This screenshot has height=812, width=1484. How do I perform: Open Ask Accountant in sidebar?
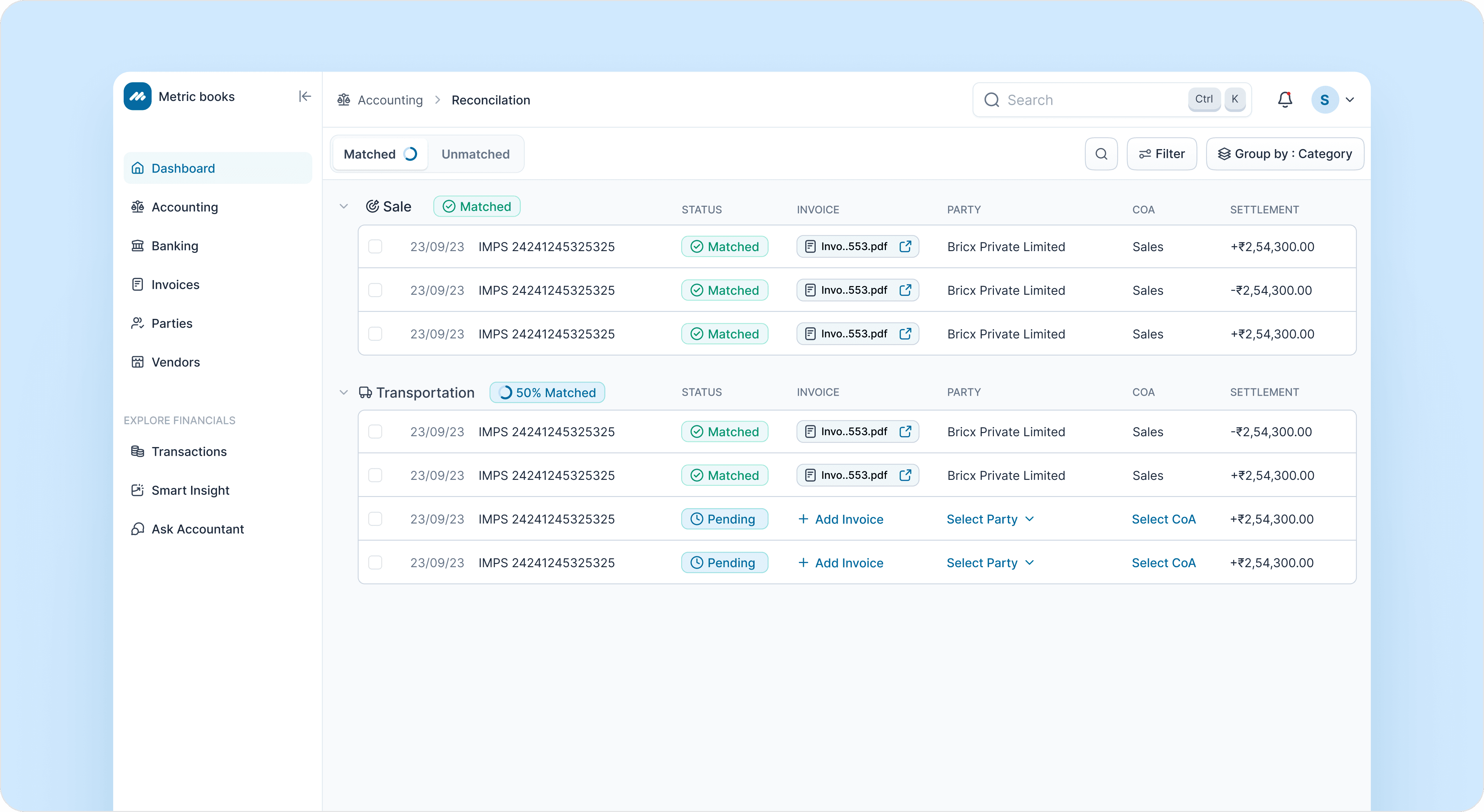click(x=198, y=529)
